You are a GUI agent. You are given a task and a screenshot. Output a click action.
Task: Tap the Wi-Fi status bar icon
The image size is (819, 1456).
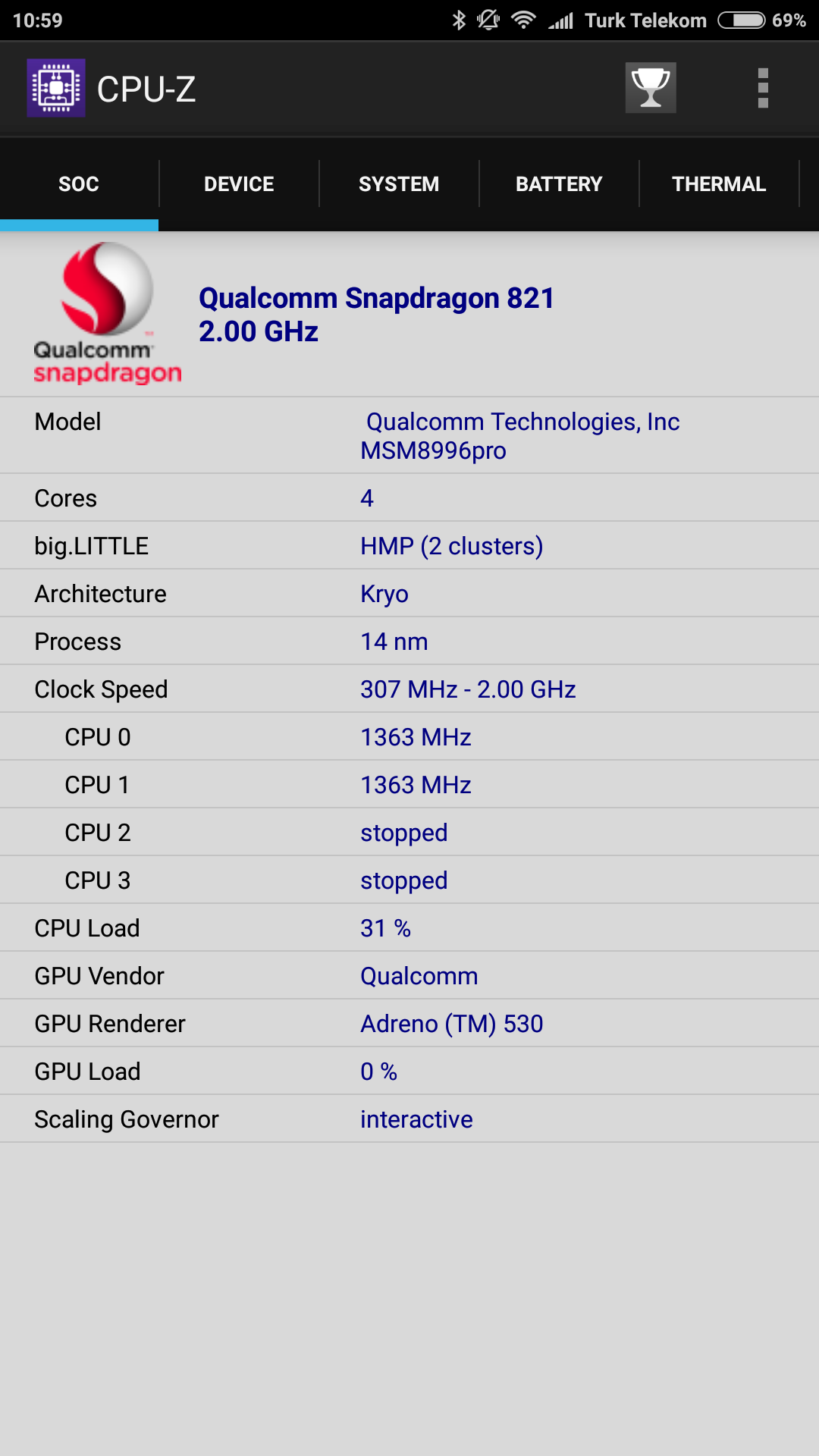point(523,20)
